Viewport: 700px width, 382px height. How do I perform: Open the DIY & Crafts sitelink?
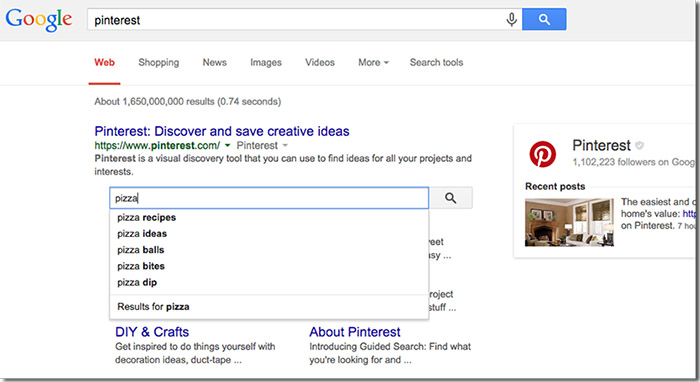(x=152, y=332)
